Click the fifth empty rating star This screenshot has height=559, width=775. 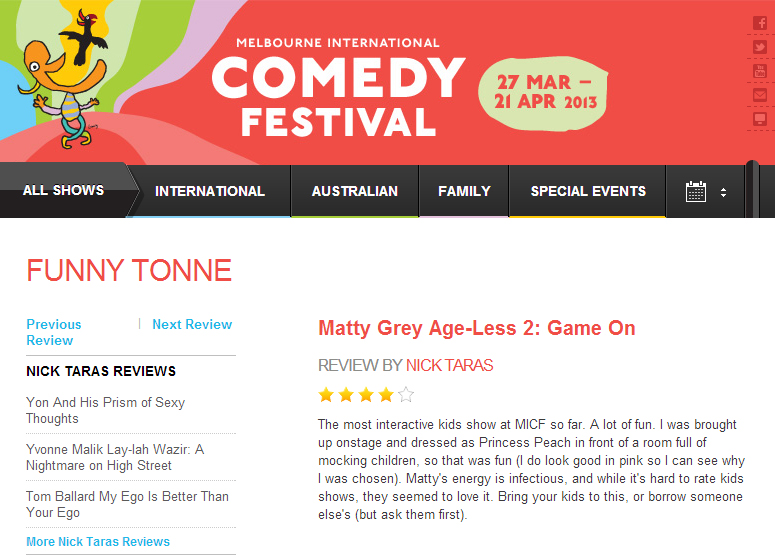(406, 394)
